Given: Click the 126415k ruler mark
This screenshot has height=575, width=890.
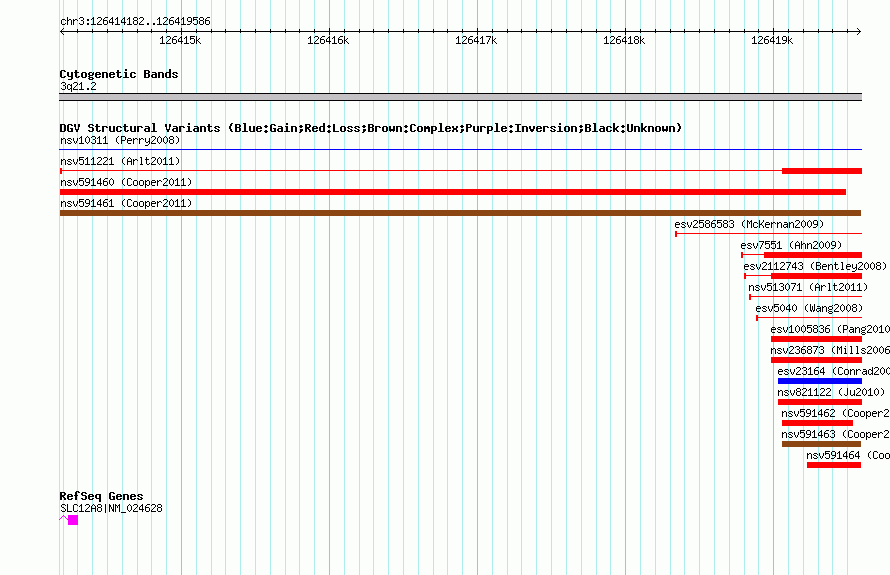Looking at the screenshot, I should pos(180,40).
